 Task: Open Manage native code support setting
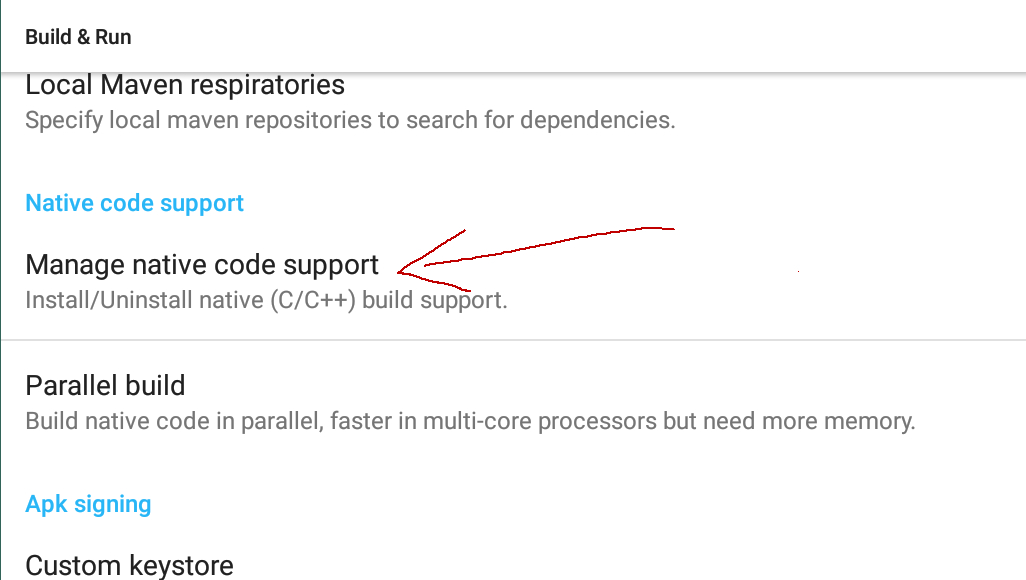coord(513,281)
